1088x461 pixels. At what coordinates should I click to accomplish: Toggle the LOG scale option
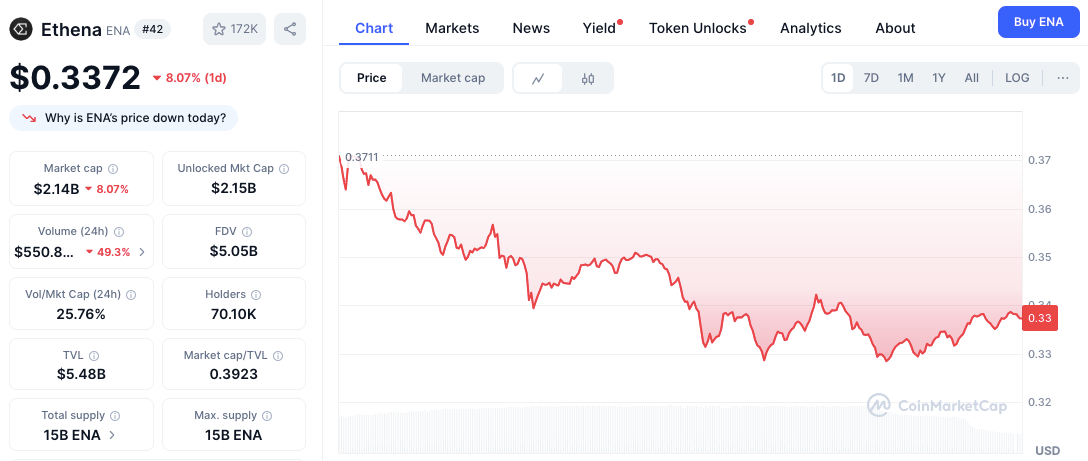point(1017,78)
